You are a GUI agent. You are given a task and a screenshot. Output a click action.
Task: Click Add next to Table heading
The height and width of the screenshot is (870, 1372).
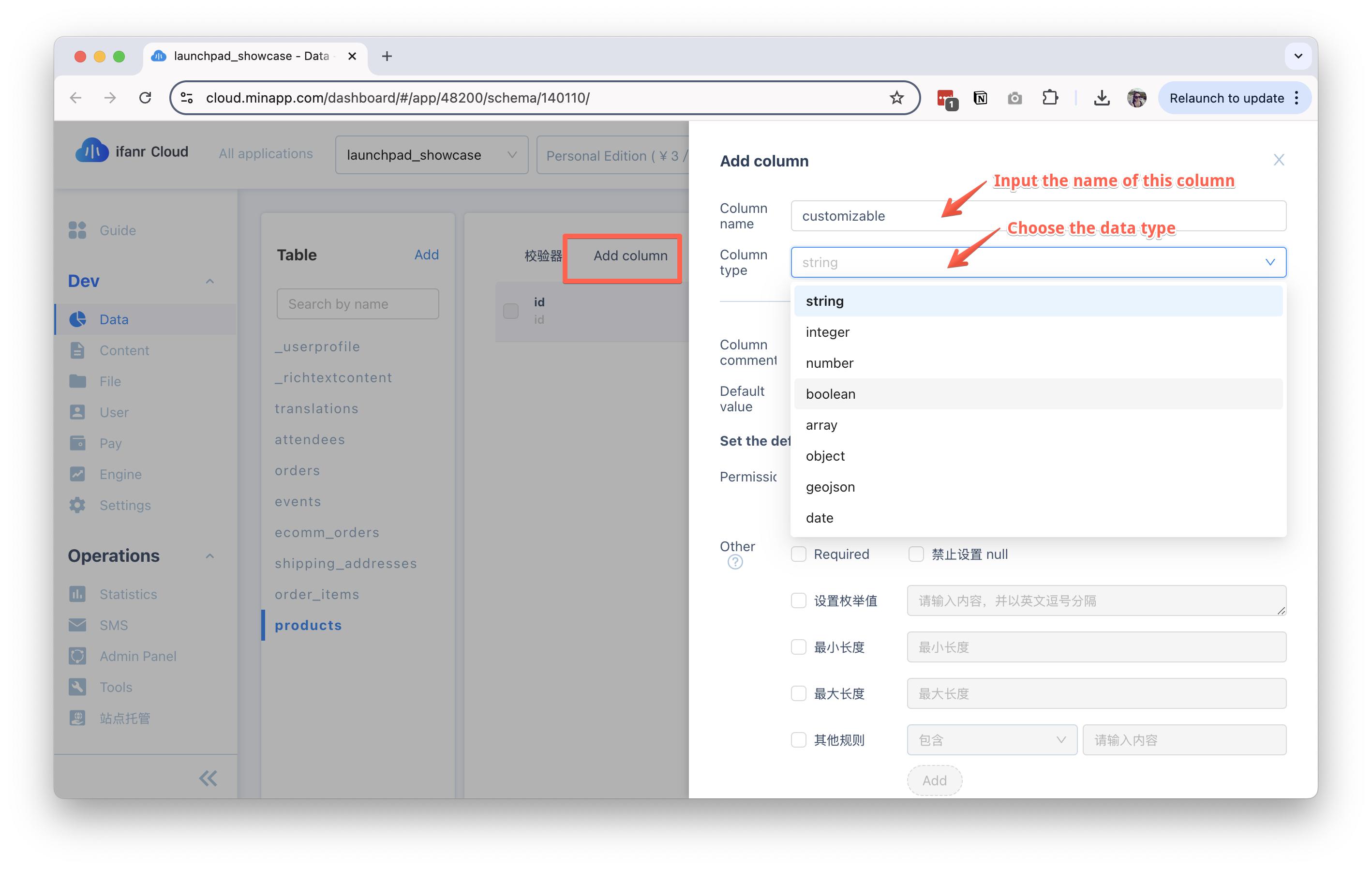coord(427,255)
